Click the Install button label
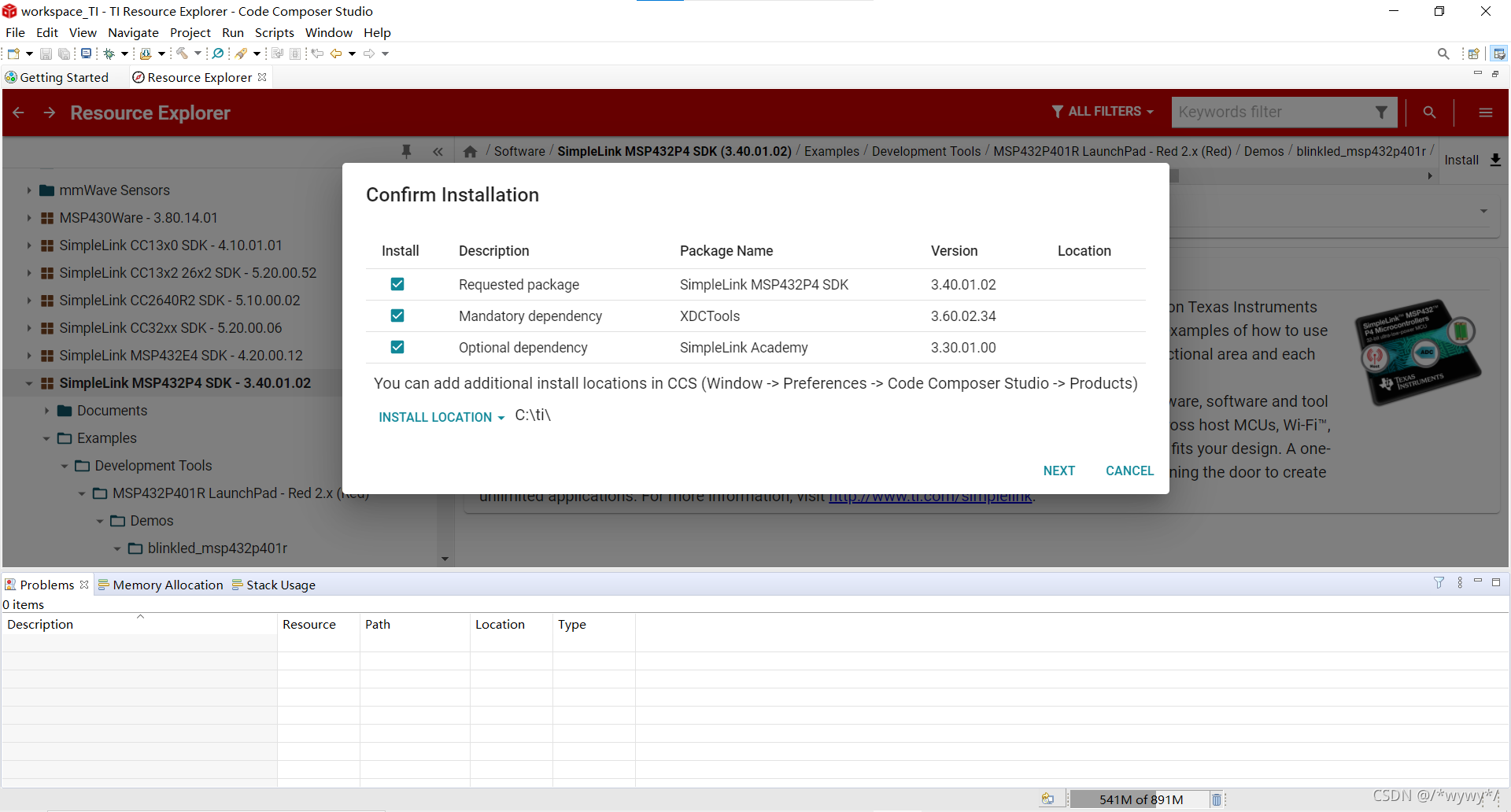The image size is (1511, 812). (1461, 160)
